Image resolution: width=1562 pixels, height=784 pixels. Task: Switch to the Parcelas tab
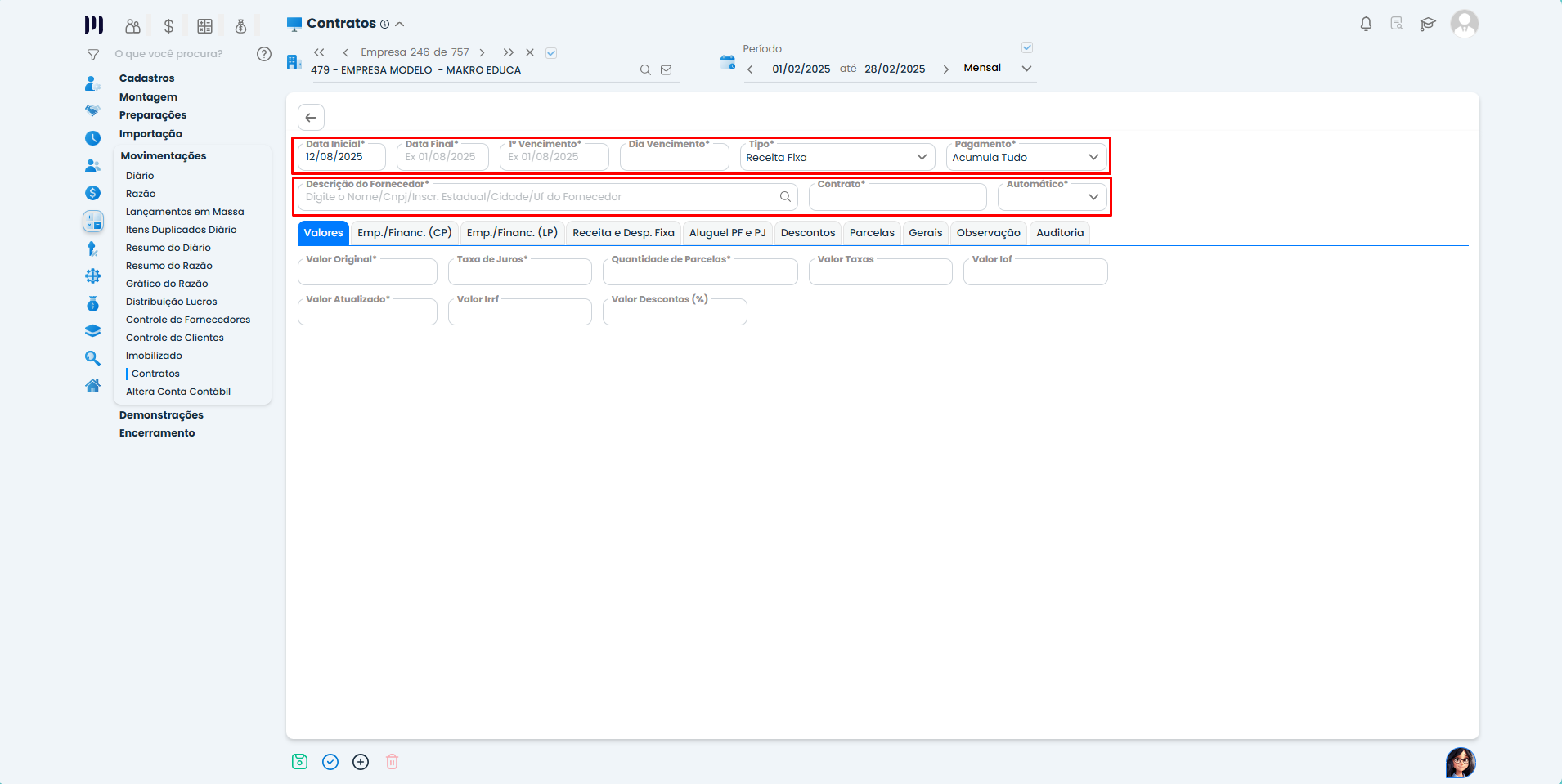[872, 233]
